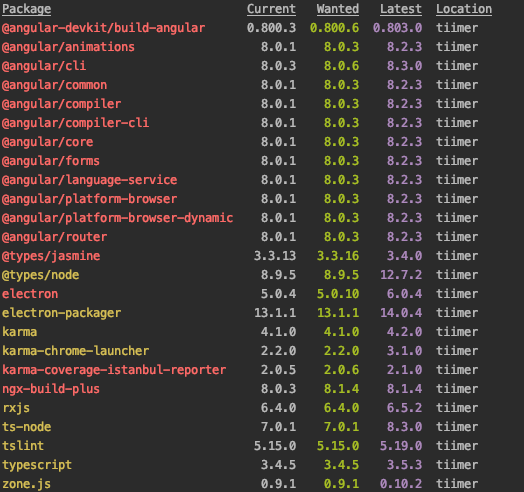
Task: Click the latest version 12.7.2
Action: pyautogui.click(x=401, y=275)
